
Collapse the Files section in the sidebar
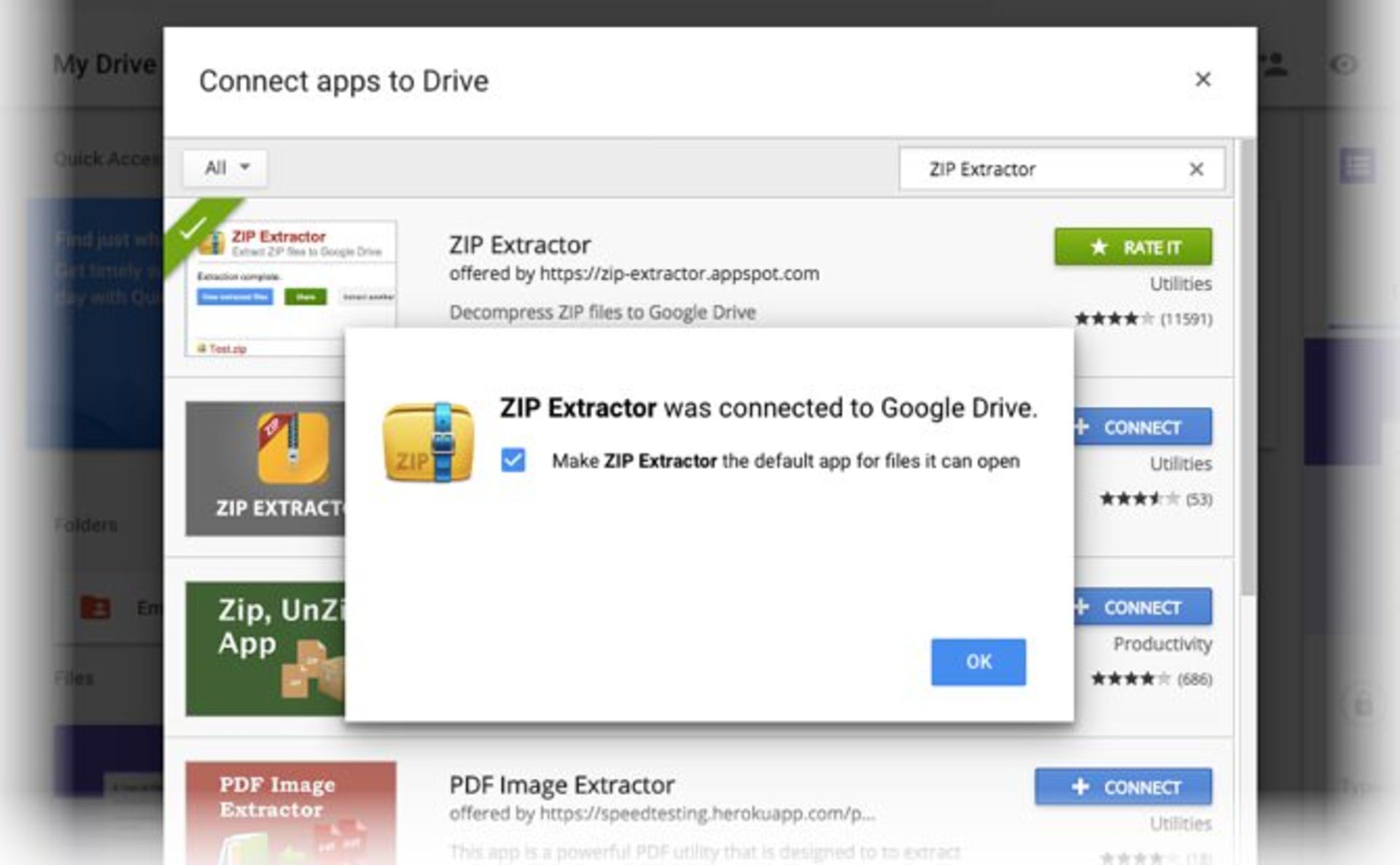(73, 678)
